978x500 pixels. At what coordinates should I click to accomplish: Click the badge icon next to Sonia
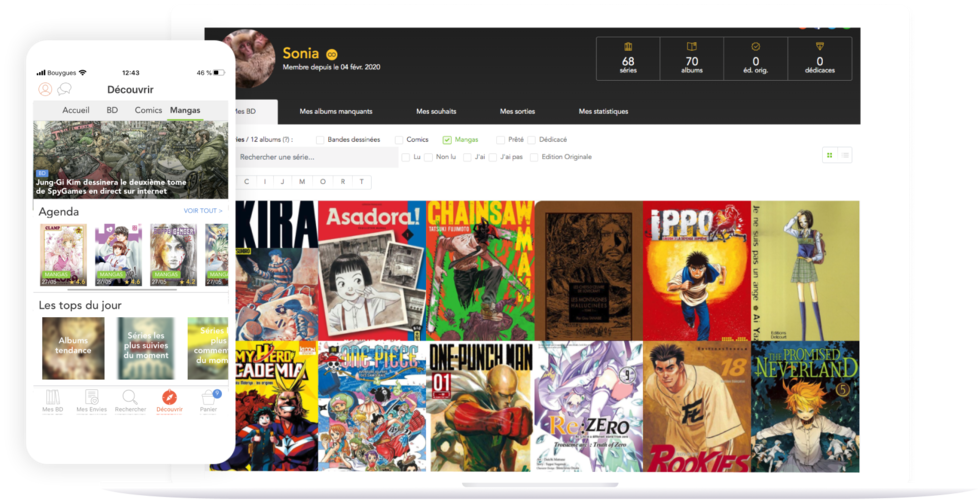332,54
